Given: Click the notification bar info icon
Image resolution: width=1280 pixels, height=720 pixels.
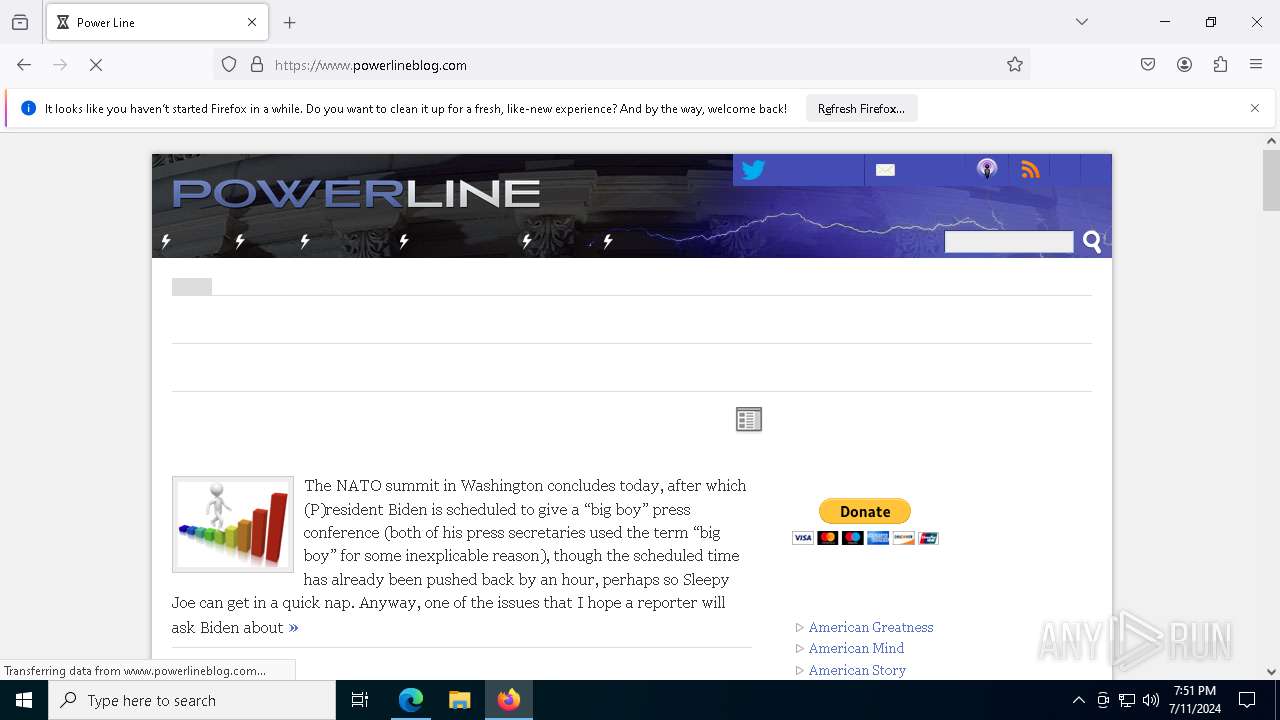Looking at the screenshot, I should [x=28, y=108].
